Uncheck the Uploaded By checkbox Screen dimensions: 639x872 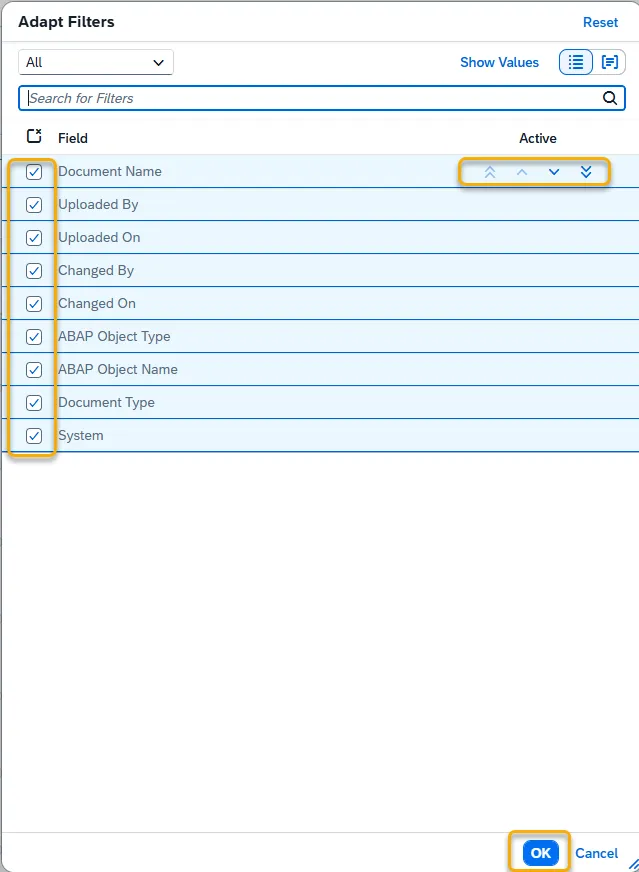click(34, 205)
